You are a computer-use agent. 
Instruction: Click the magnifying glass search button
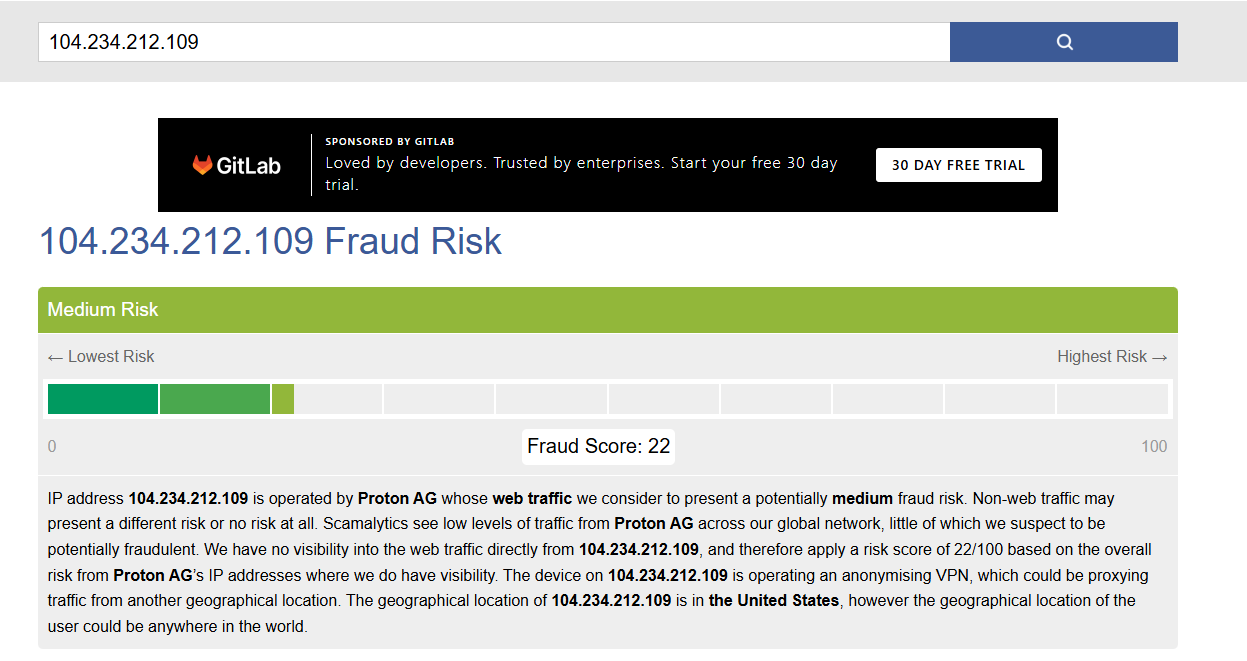pos(1064,42)
